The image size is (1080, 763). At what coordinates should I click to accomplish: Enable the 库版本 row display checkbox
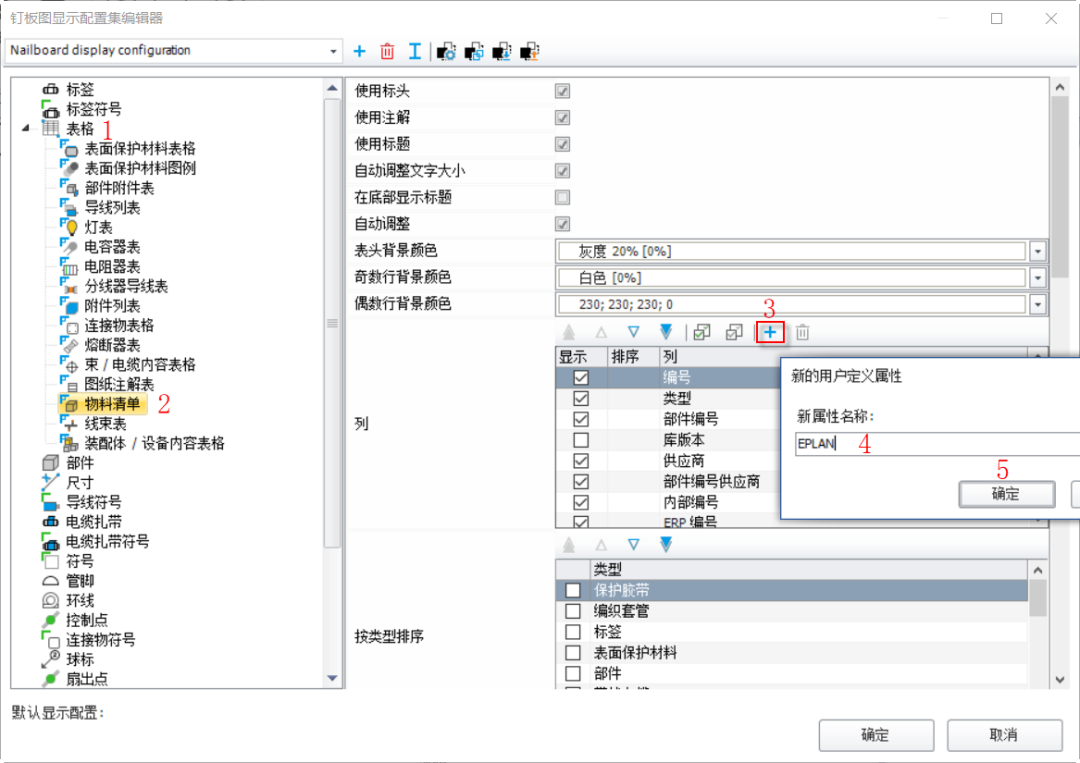581,440
